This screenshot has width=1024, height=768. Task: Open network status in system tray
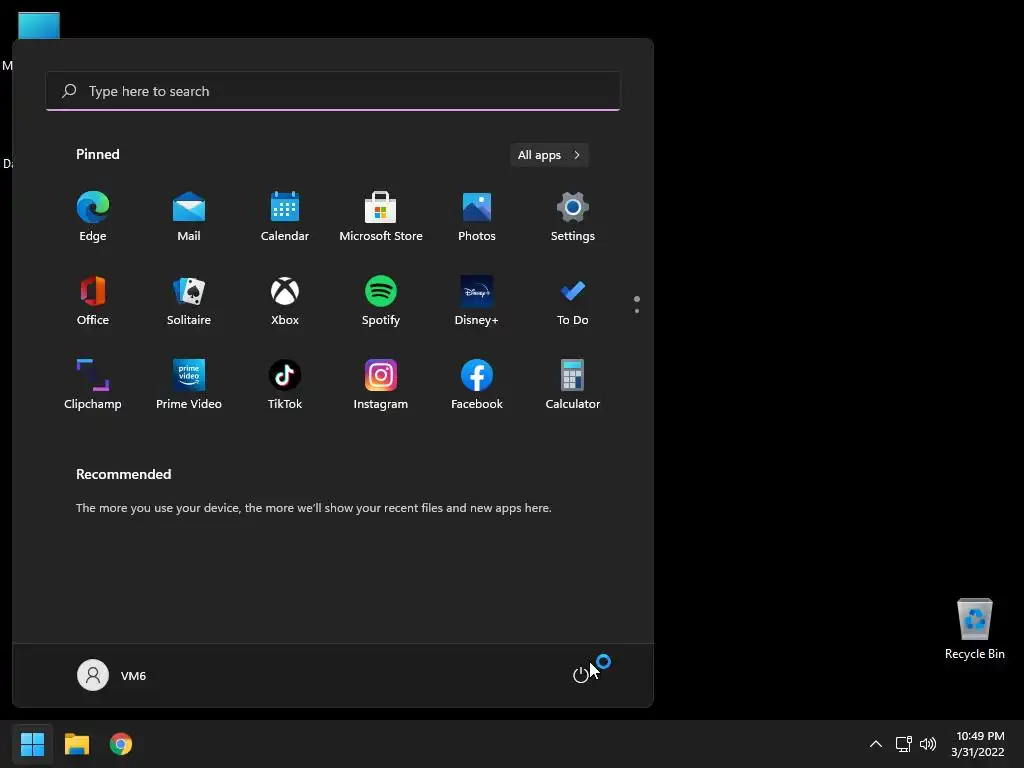point(903,744)
